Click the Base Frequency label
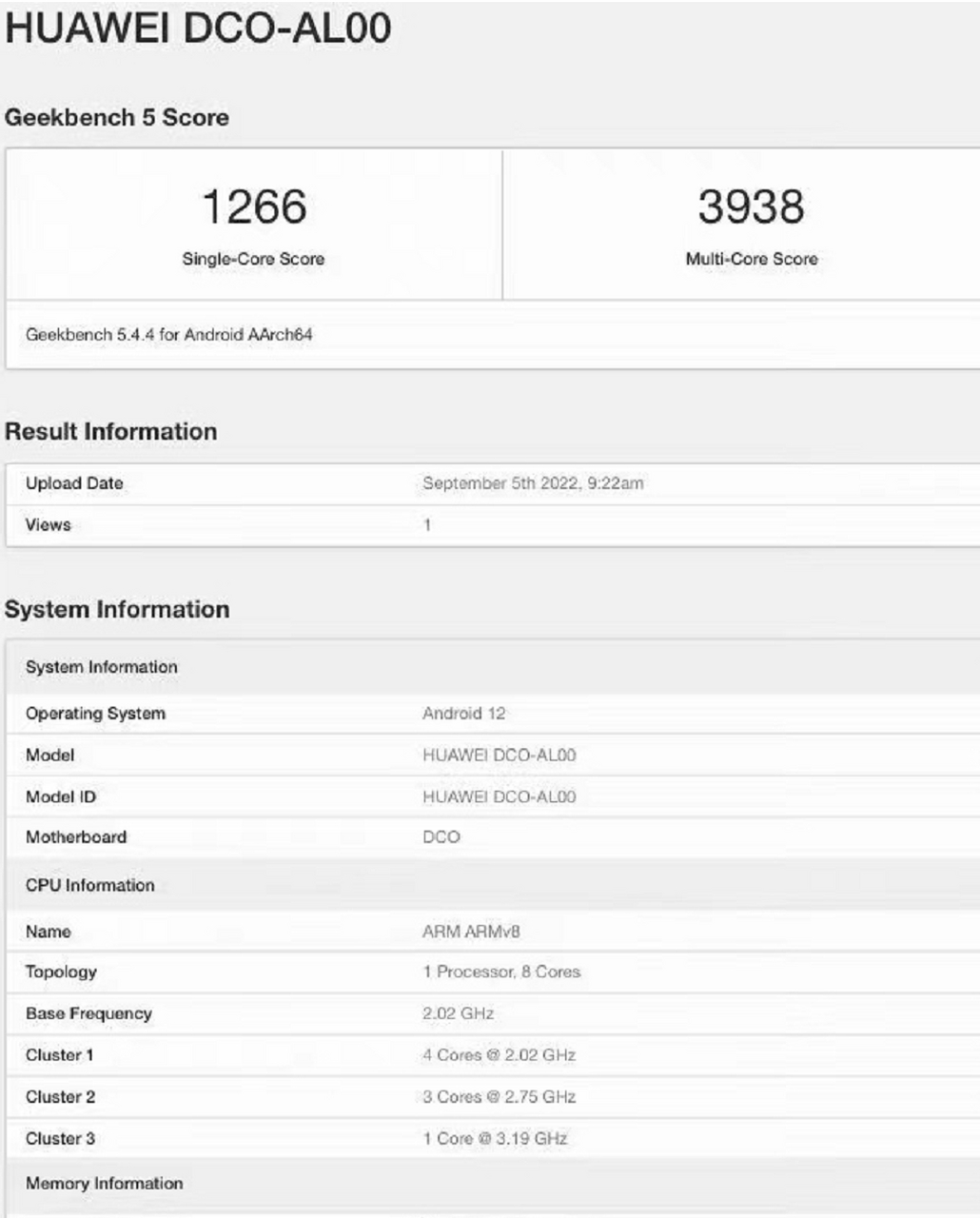980x1218 pixels. click(x=88, y=1014)
